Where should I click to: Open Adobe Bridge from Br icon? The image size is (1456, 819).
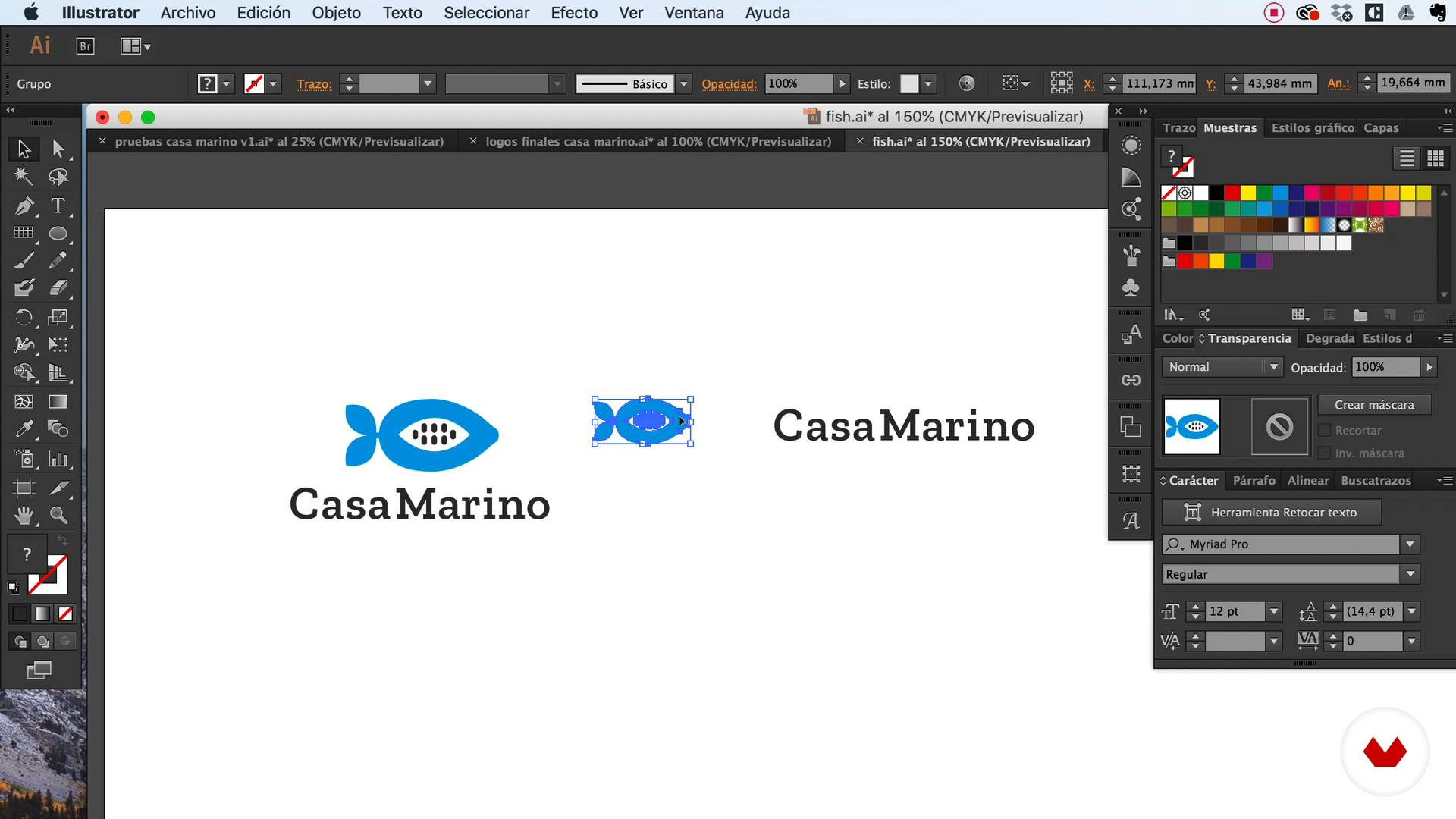pos(86,46)
